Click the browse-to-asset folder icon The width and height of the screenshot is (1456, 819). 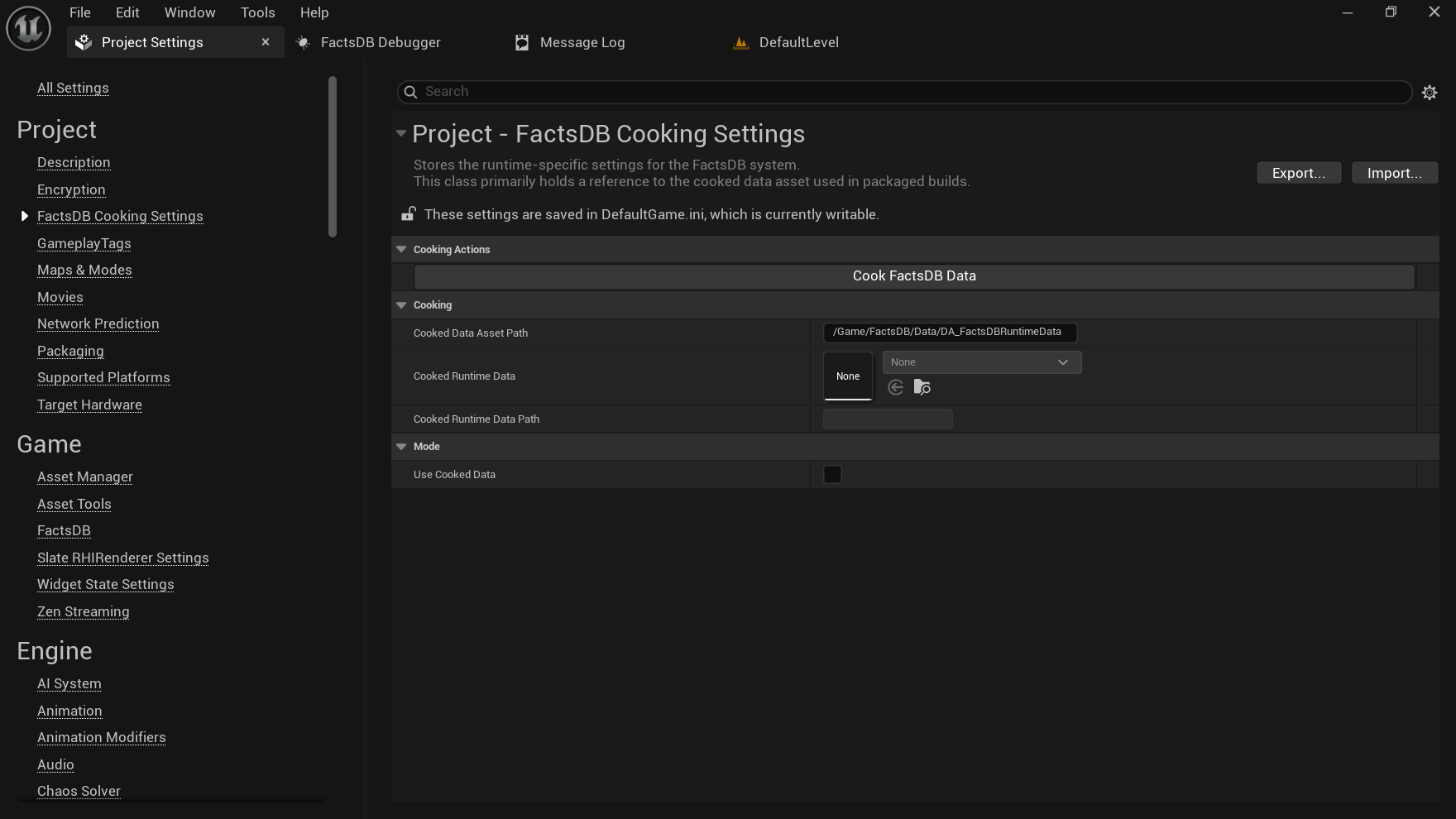pos(922,387)
